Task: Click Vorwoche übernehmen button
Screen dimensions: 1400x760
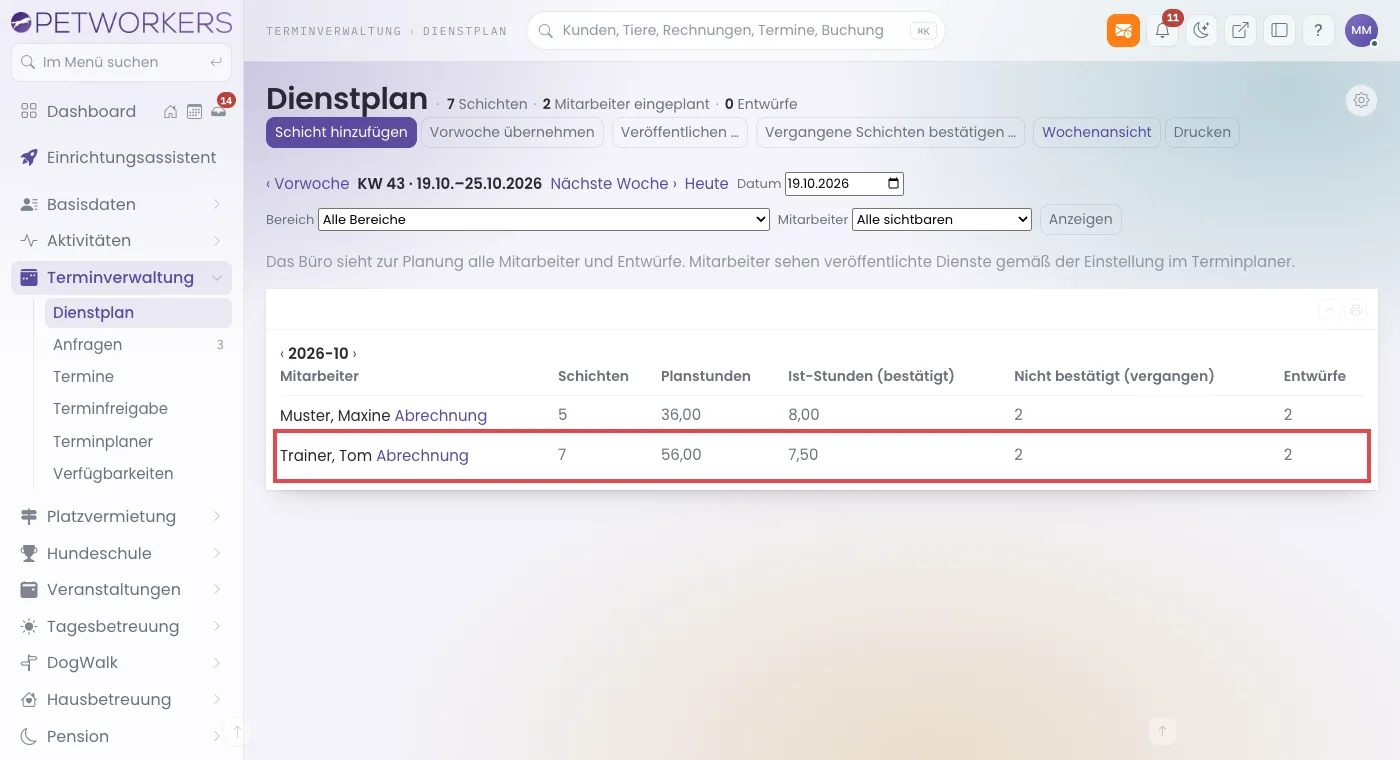Action: (x=512, y=132)
